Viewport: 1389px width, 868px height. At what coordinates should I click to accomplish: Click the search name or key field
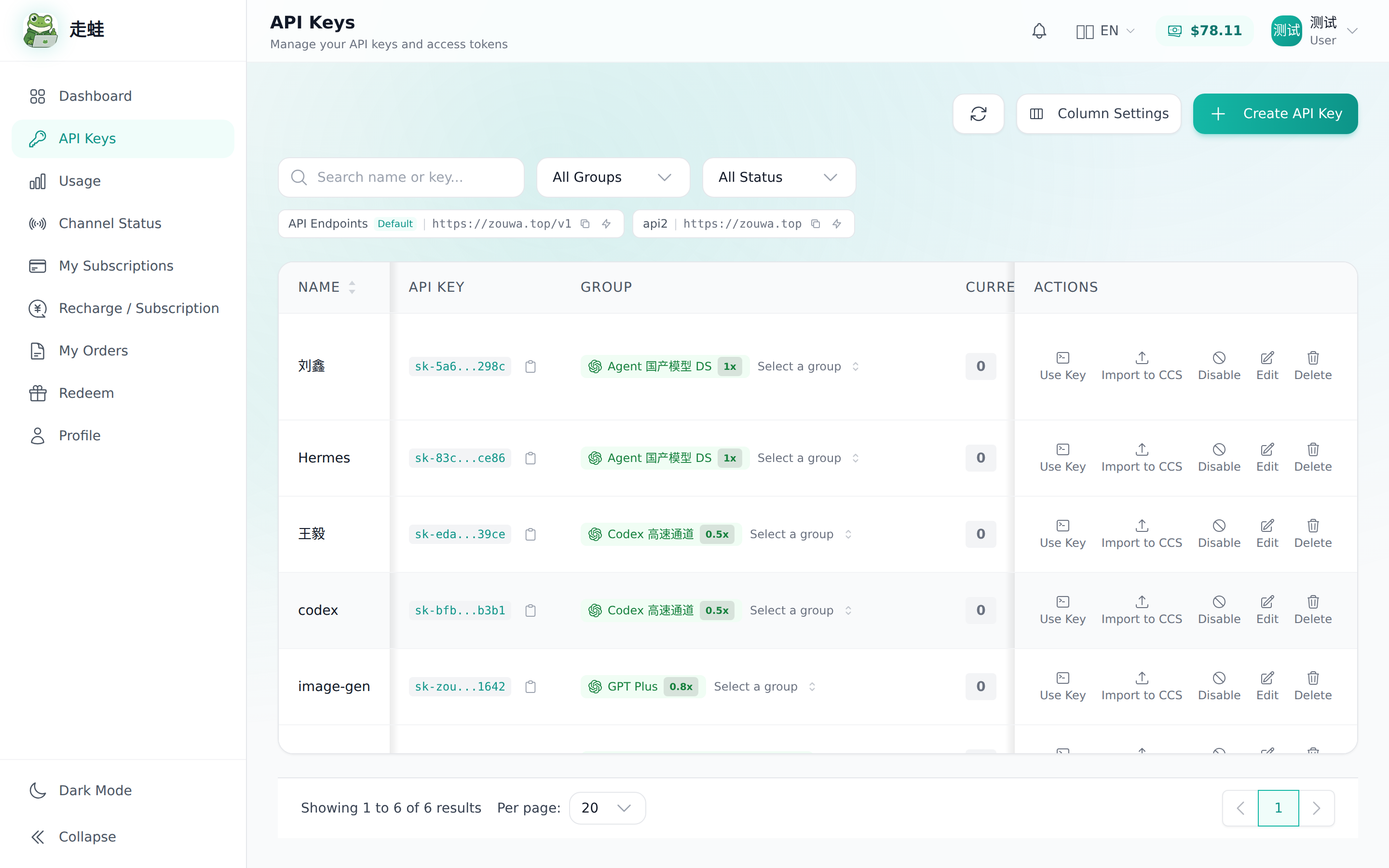[401, 177]
